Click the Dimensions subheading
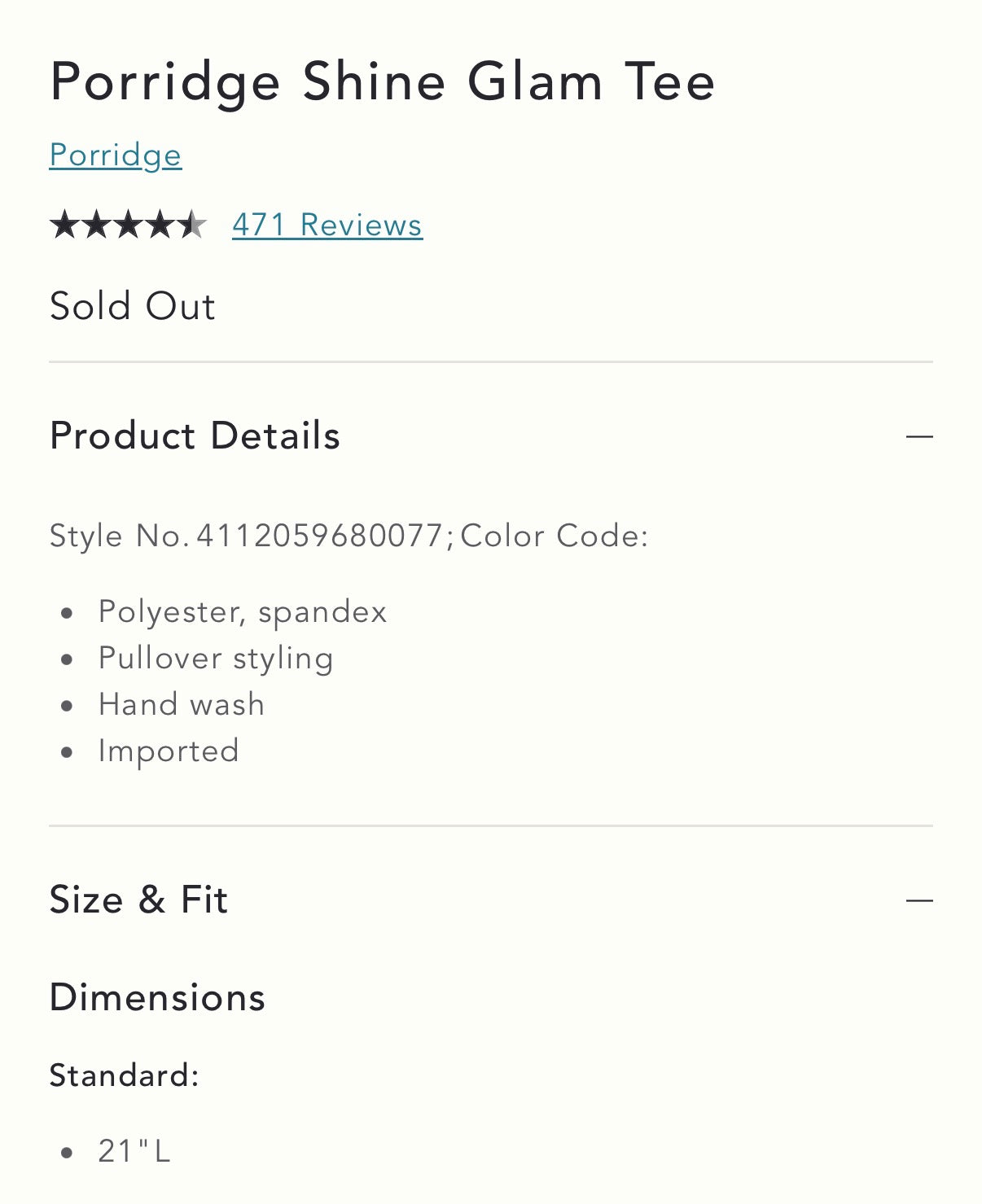Viewport: 982px width, 1204px height. pyautogui.click(x=157, y=997)
